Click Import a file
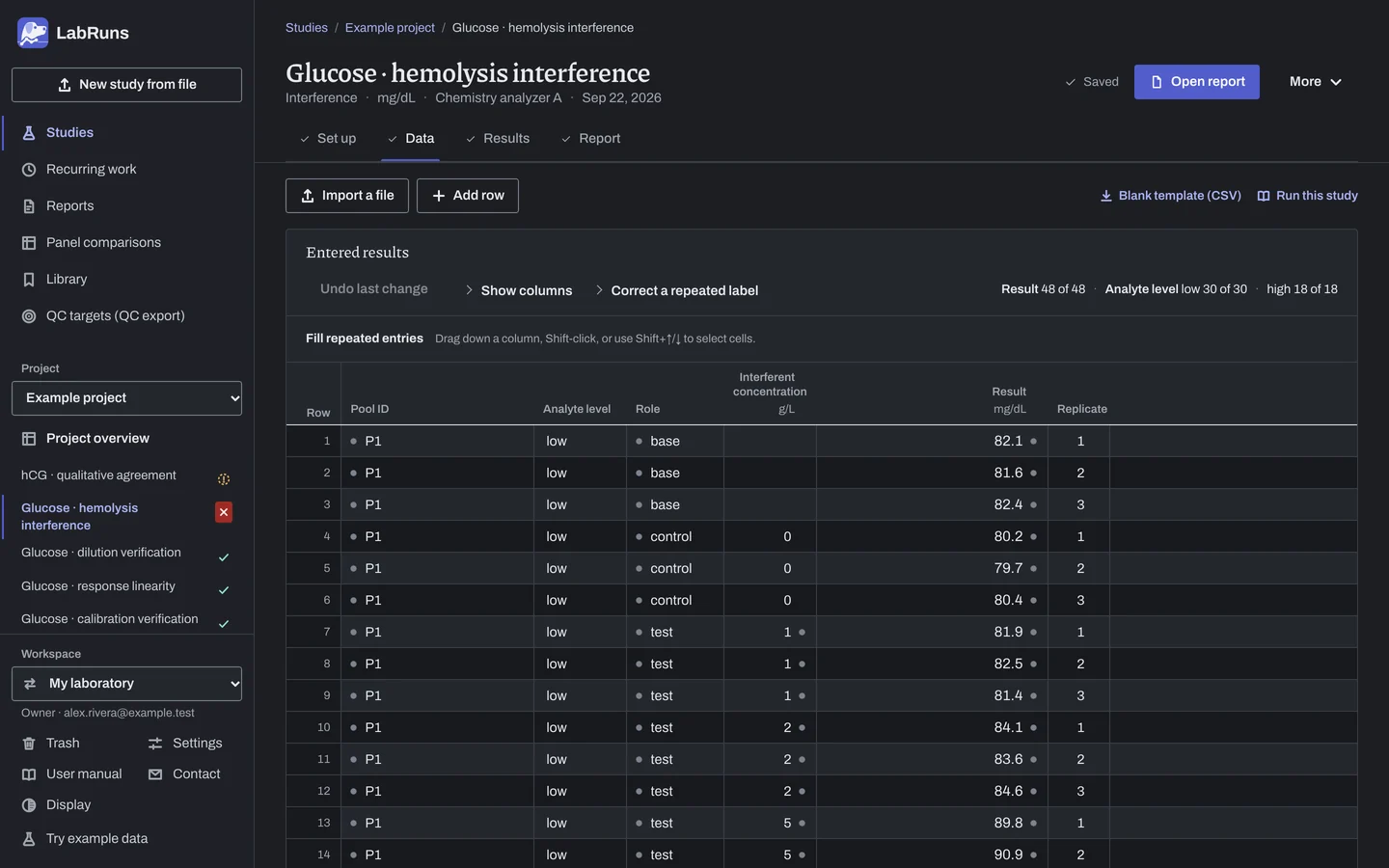 [x=347, y=196]
